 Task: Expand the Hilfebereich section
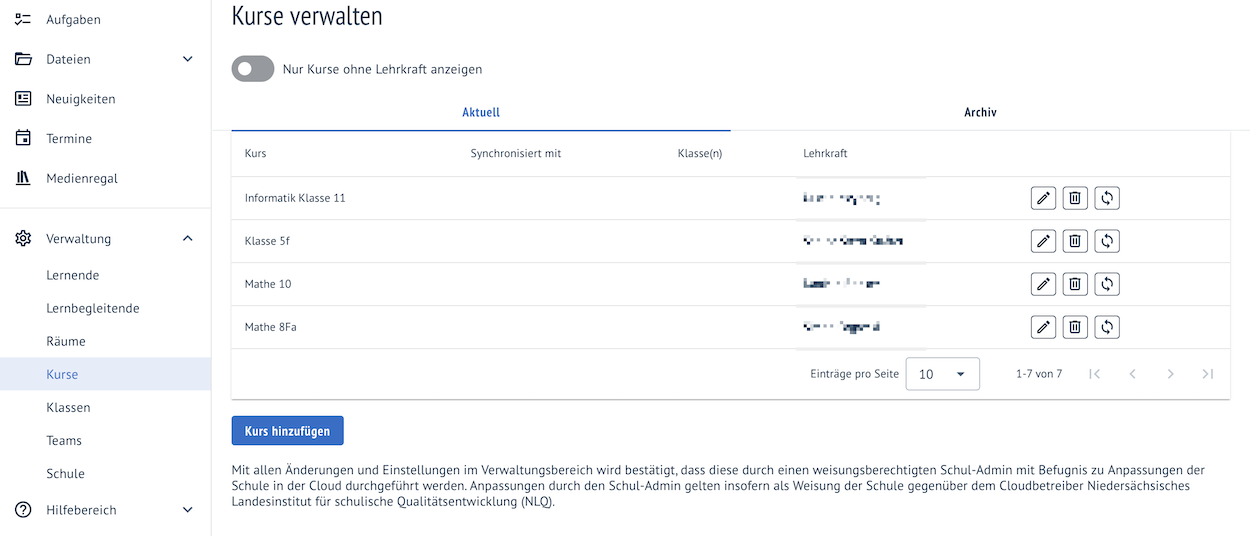tap(187, 510)
